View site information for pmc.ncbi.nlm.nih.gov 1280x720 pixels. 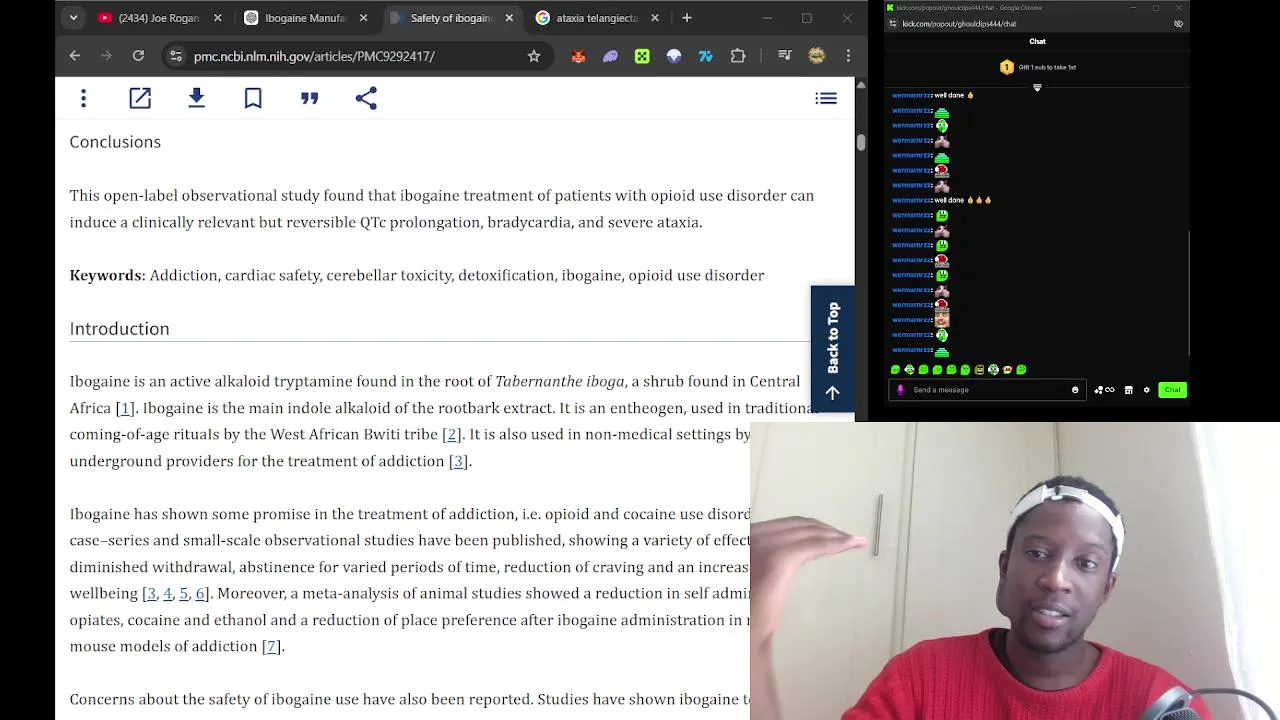[x=175, y=56]
